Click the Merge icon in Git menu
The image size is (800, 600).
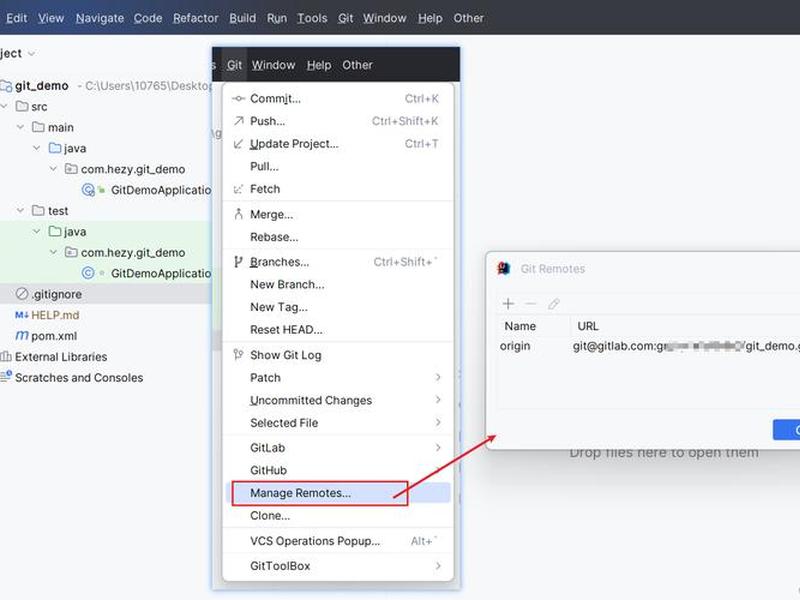[x=238, y=214]
